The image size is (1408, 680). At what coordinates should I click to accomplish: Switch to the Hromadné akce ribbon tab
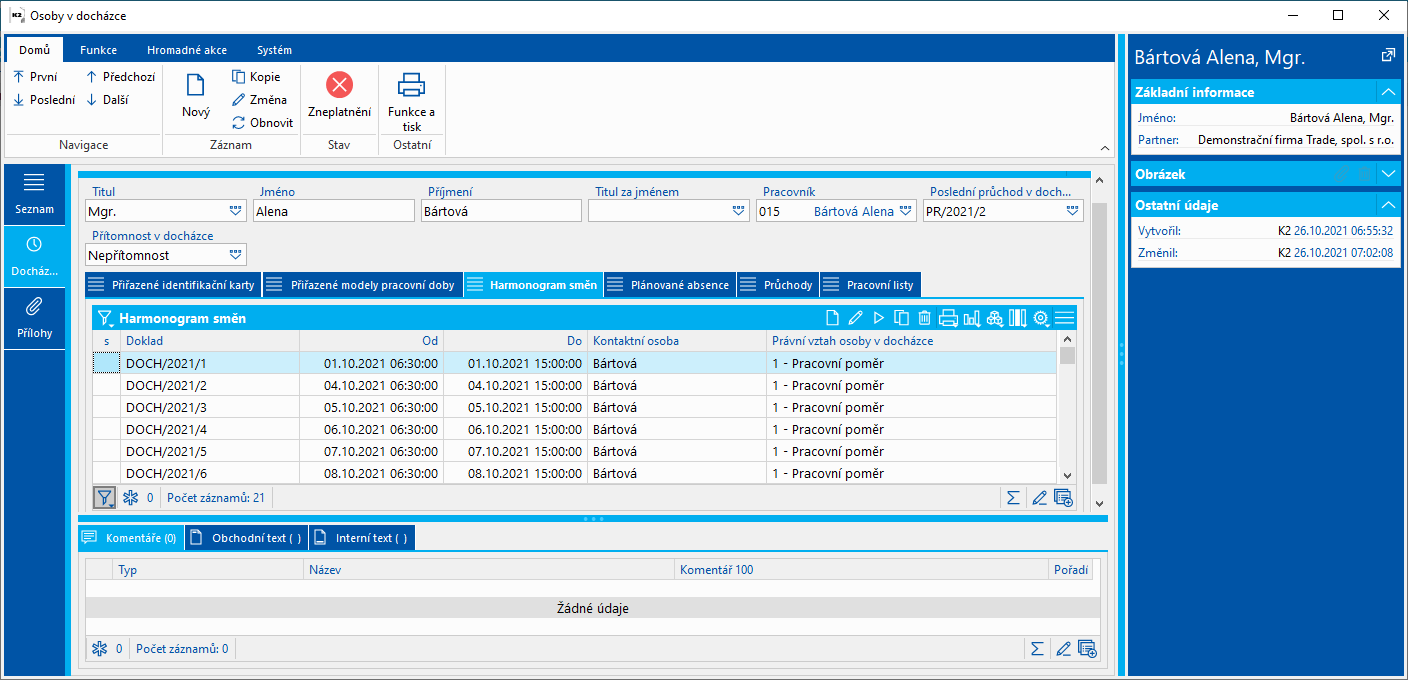[x=186, y=50]
